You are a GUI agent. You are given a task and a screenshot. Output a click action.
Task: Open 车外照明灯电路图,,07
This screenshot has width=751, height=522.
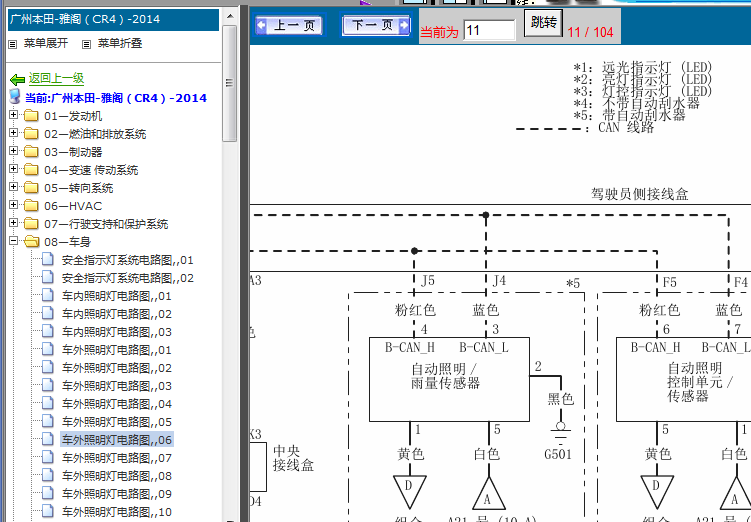pos(116,458)
